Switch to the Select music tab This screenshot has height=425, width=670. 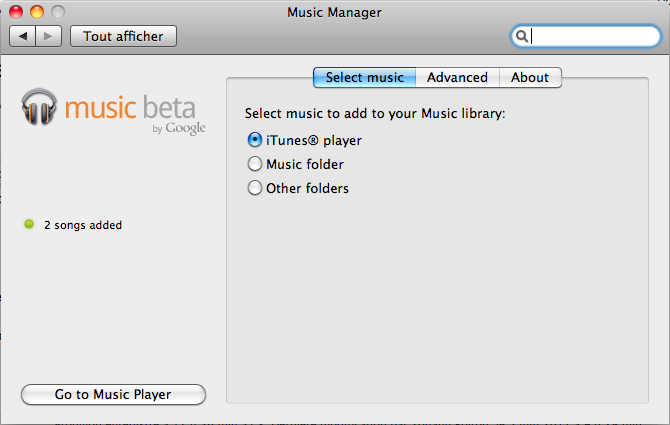(364, 77)
